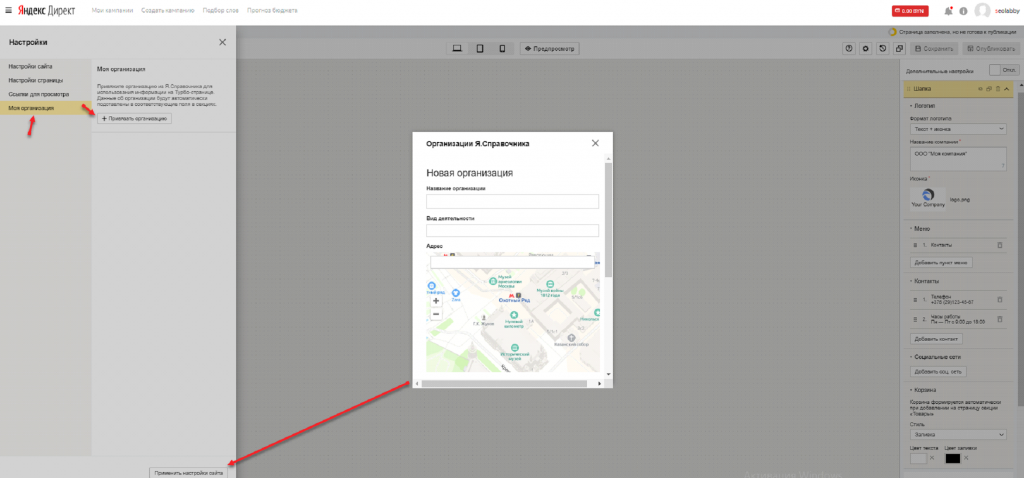The image size is (1024, 478).
Task: Click the notifications bell icon
Action: tap(947, 11)
